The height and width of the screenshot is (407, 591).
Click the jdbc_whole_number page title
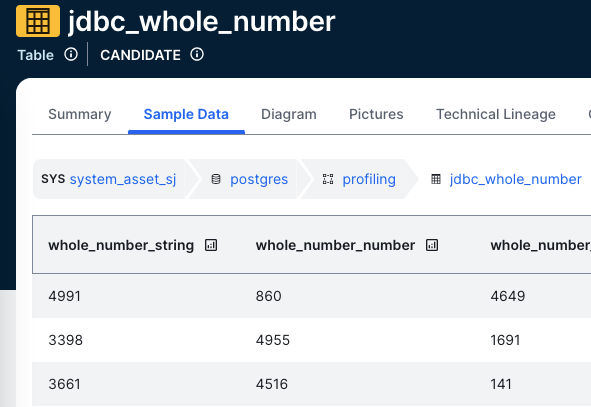pos(202,21)
